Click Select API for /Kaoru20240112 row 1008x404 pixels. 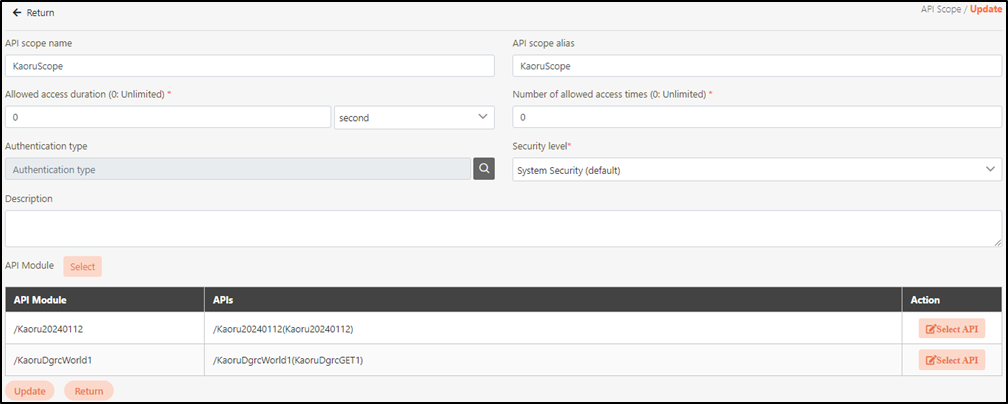click(x=951, y=330)
